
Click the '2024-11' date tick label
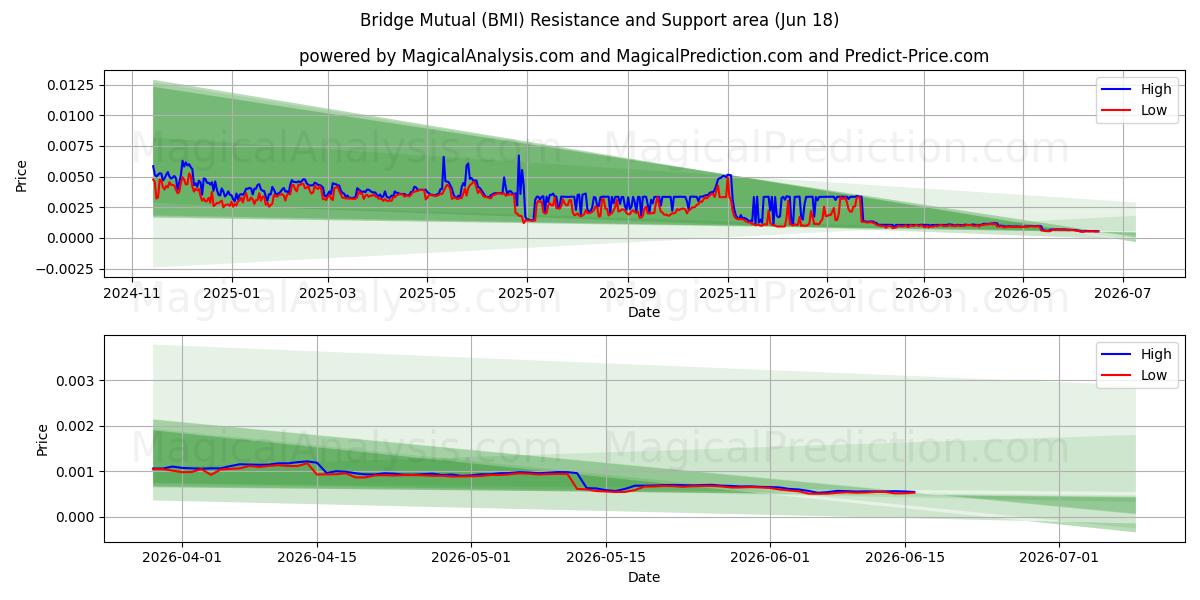click(132, 292)
